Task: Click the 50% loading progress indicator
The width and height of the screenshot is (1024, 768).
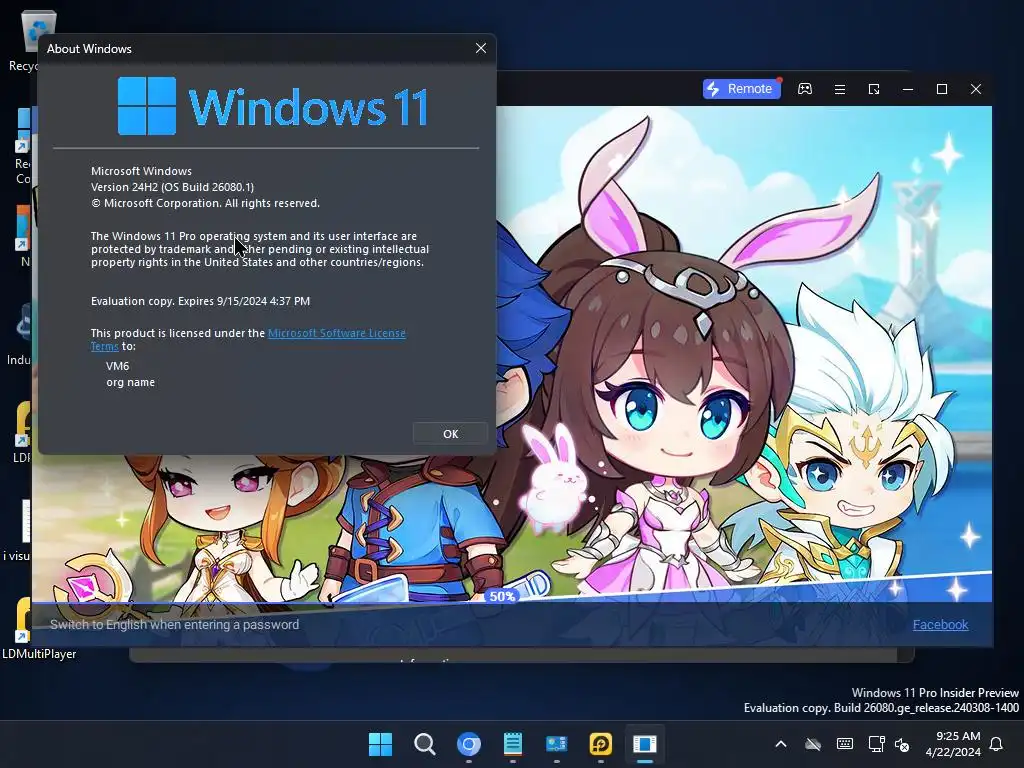Action: click(502, 596)
